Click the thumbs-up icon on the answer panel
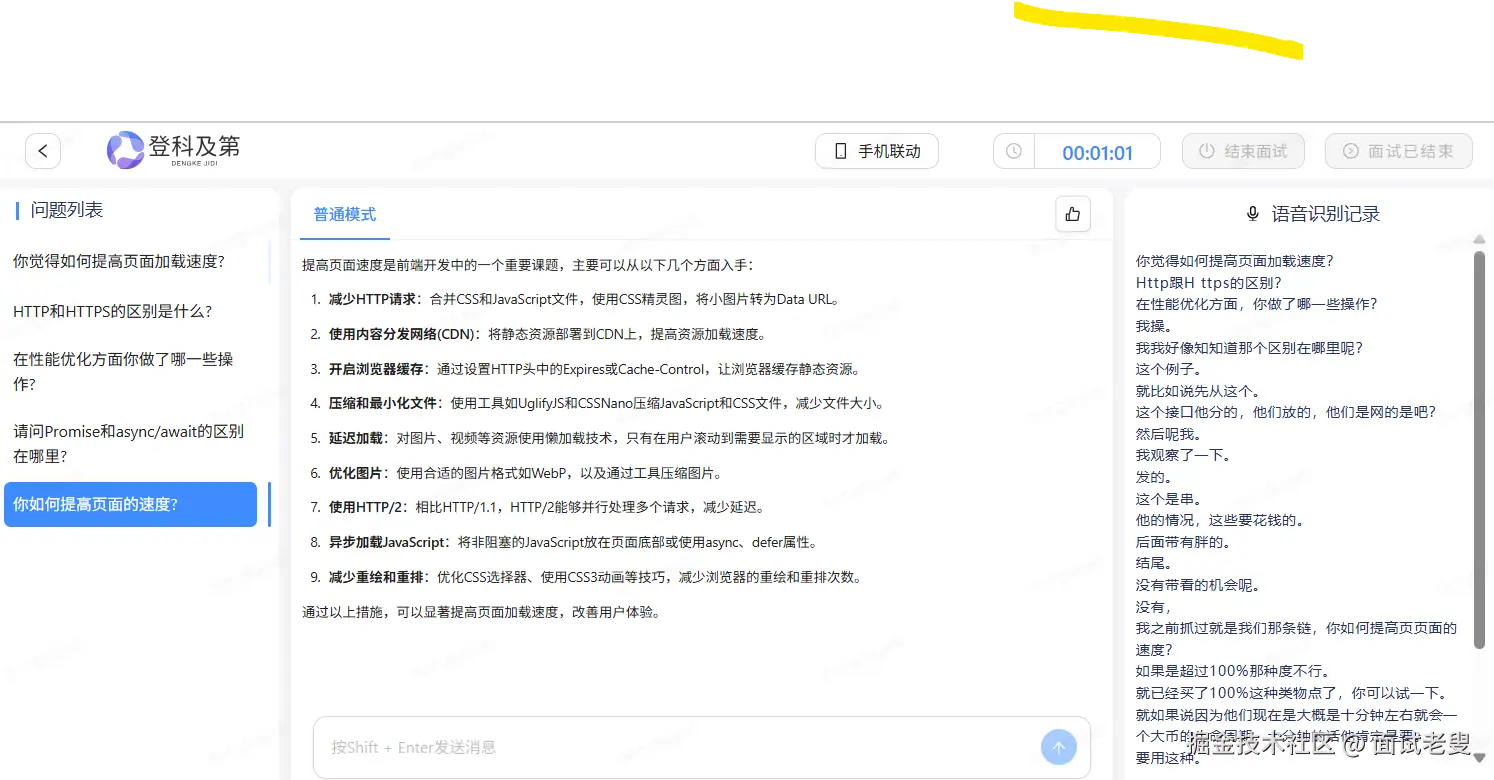The image size is (1494, 780). (x=1072, y=213)
